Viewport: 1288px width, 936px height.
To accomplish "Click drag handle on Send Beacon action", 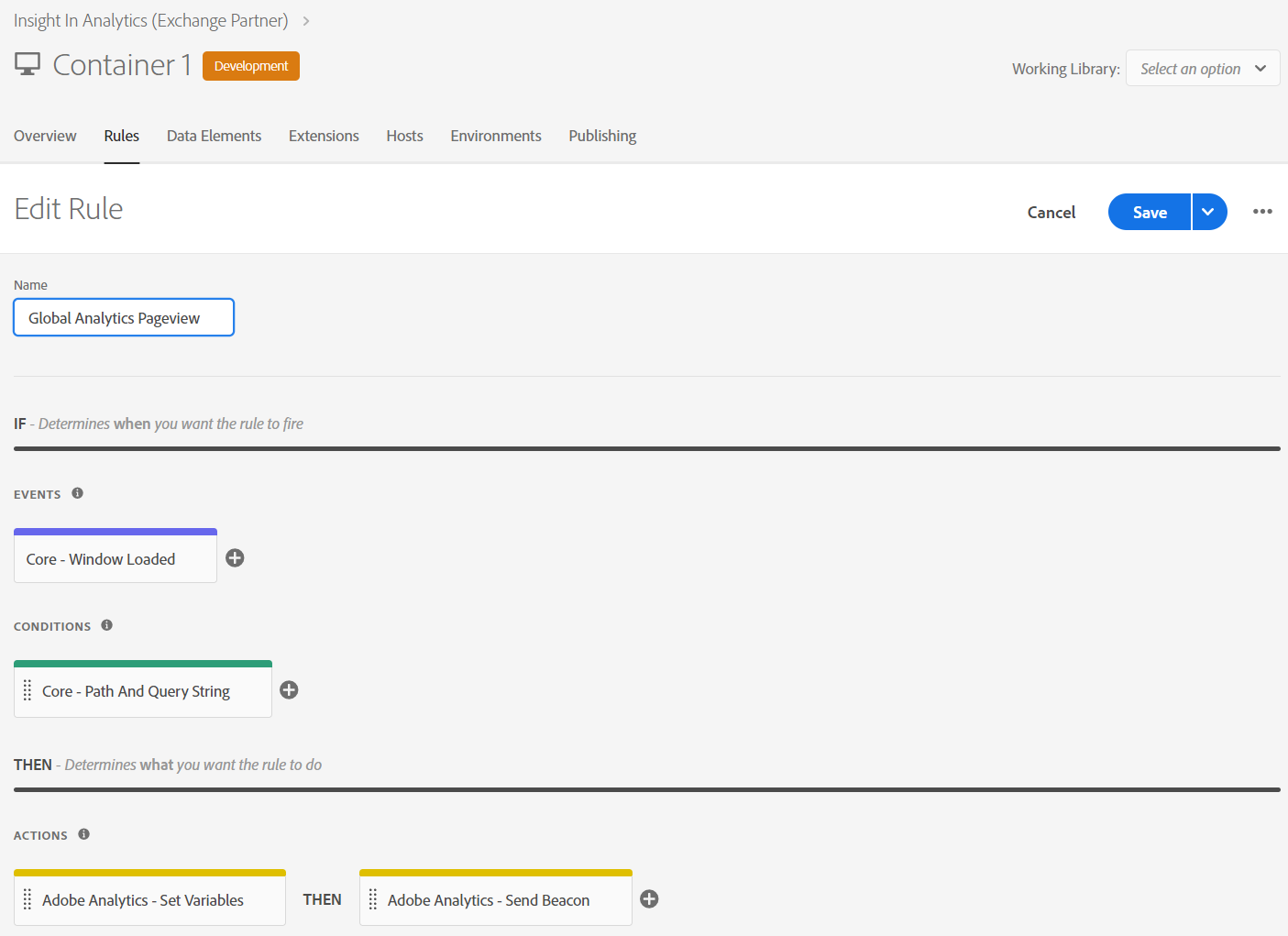I will [x=373, y=899].
